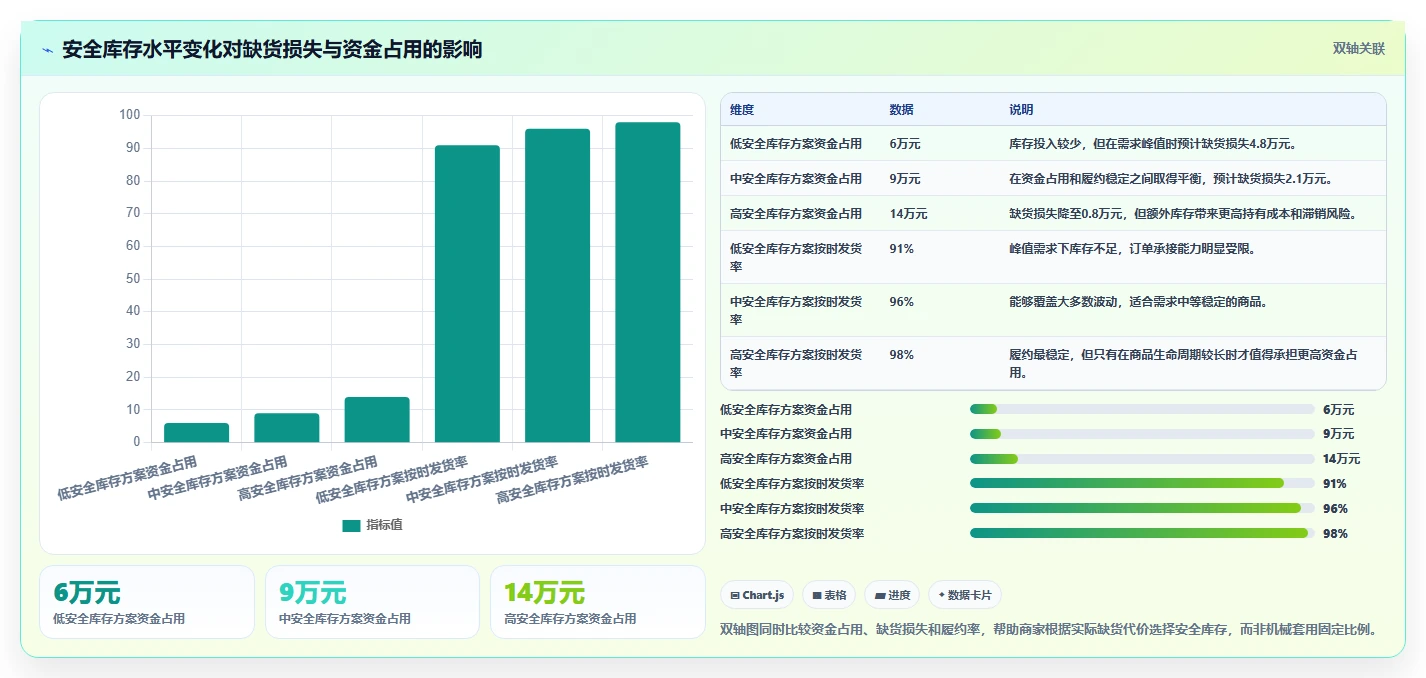Click the 低安全库存方案按时发货率 chart bar
Viewport: 1426px width, 678px height.
467,293
